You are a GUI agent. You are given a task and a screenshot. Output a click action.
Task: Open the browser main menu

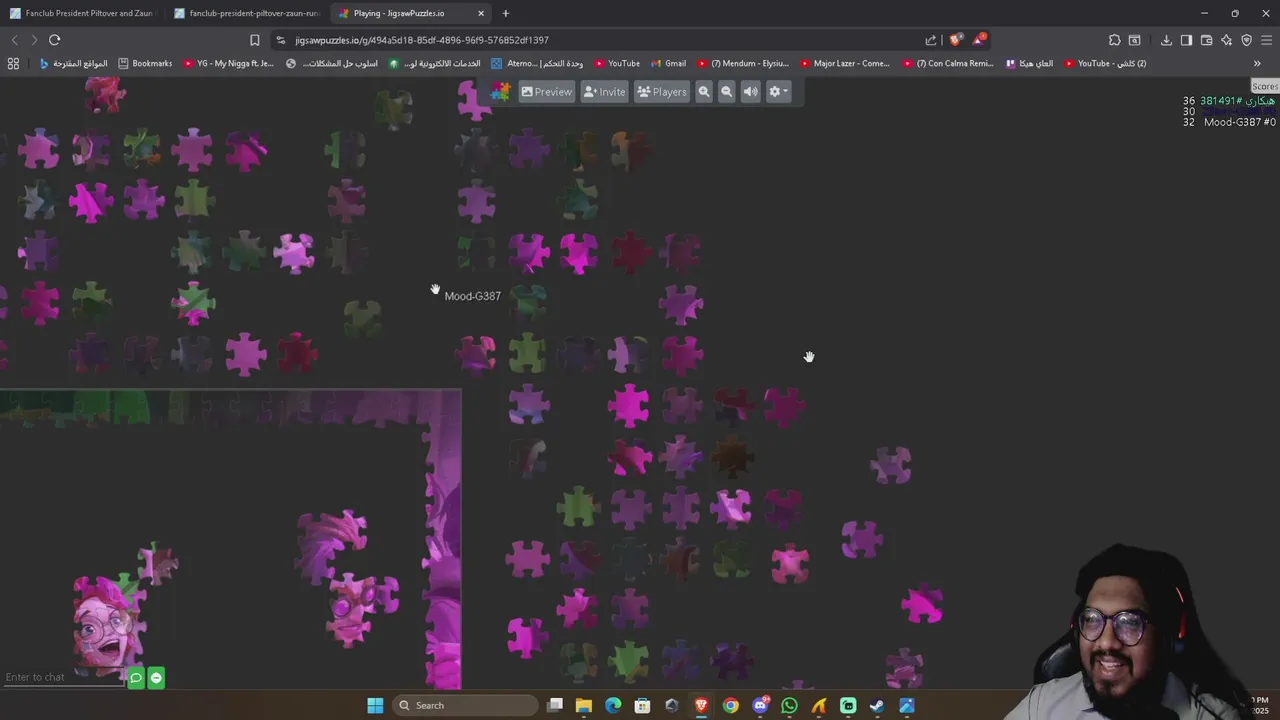[1267, 40]
